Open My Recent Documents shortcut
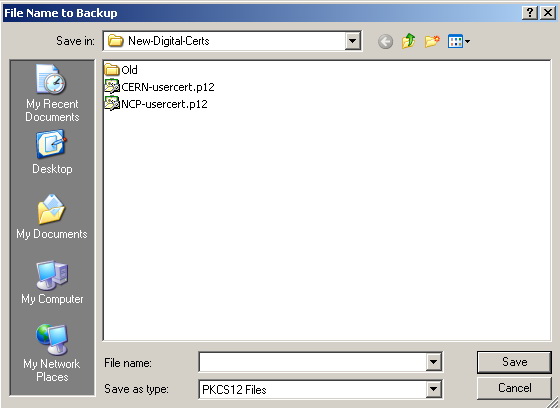 52,93
